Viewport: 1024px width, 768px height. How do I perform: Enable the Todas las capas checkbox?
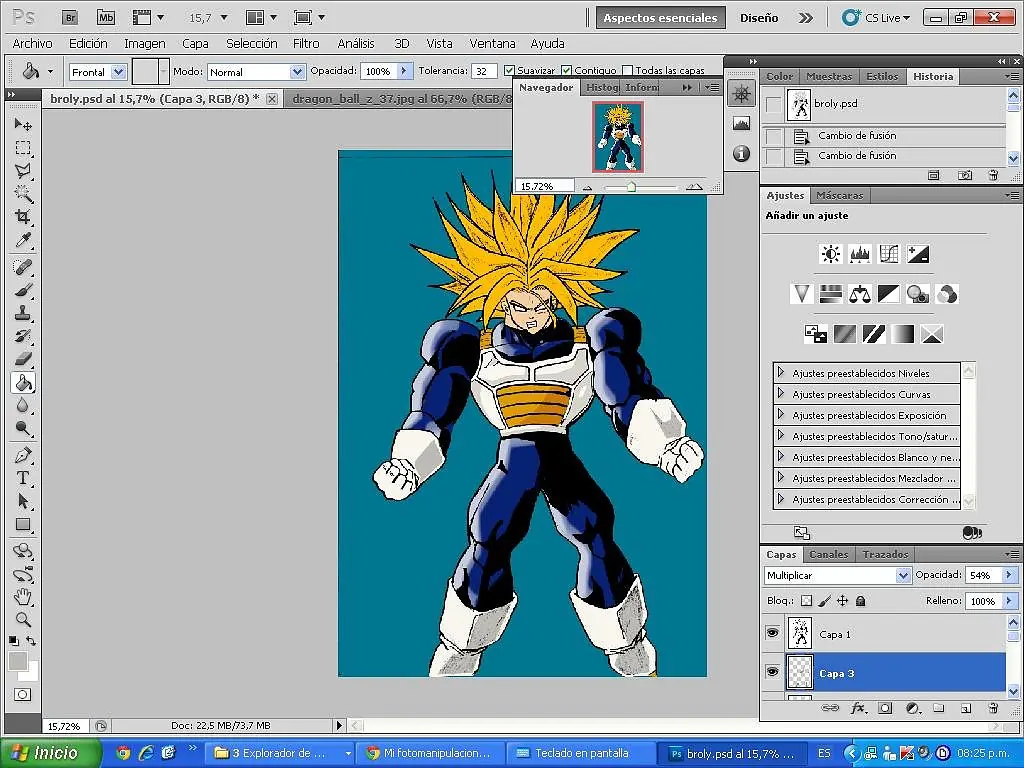click(x=628, y=71)
